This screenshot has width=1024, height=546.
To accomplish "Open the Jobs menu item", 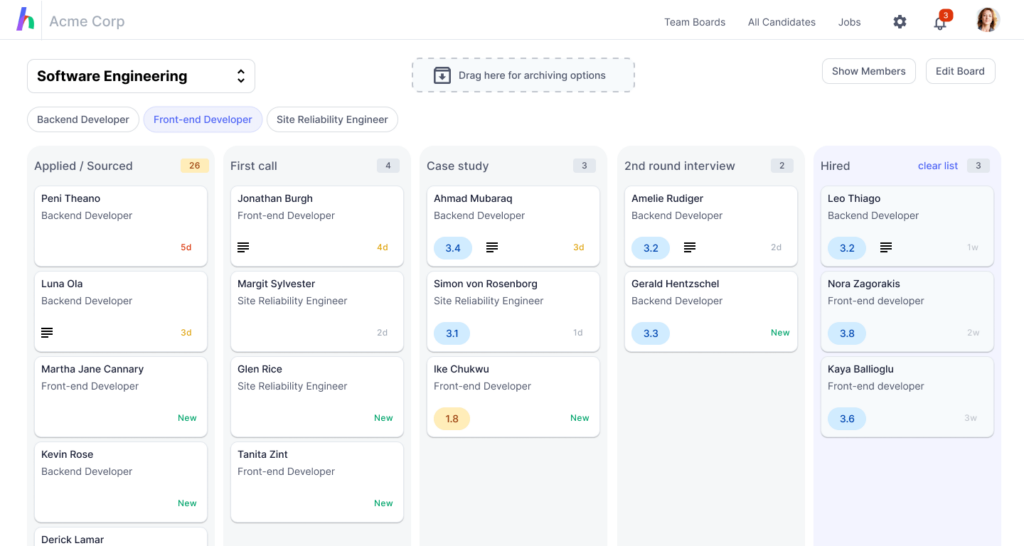I will (x=849, y=22).
